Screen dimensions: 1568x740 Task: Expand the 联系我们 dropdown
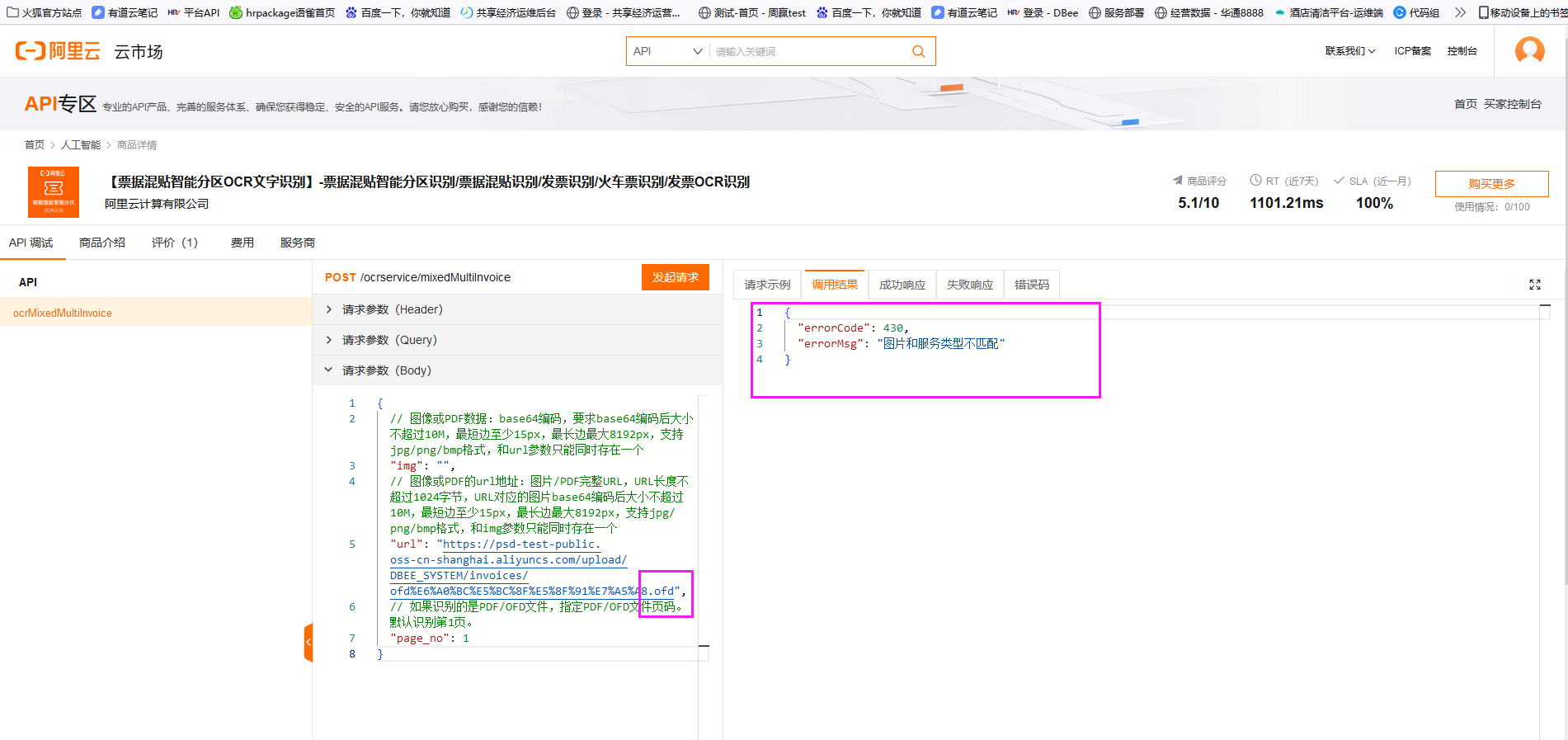(x=1350, y=51)
